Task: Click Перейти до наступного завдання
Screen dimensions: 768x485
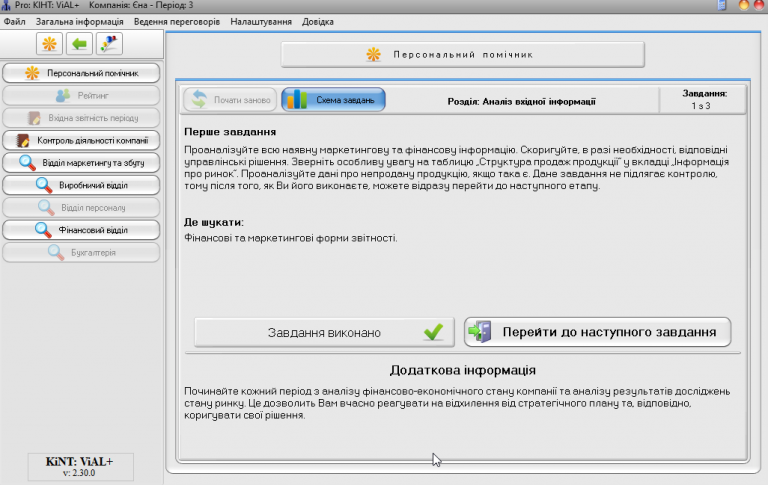Action: coord(598,332)
